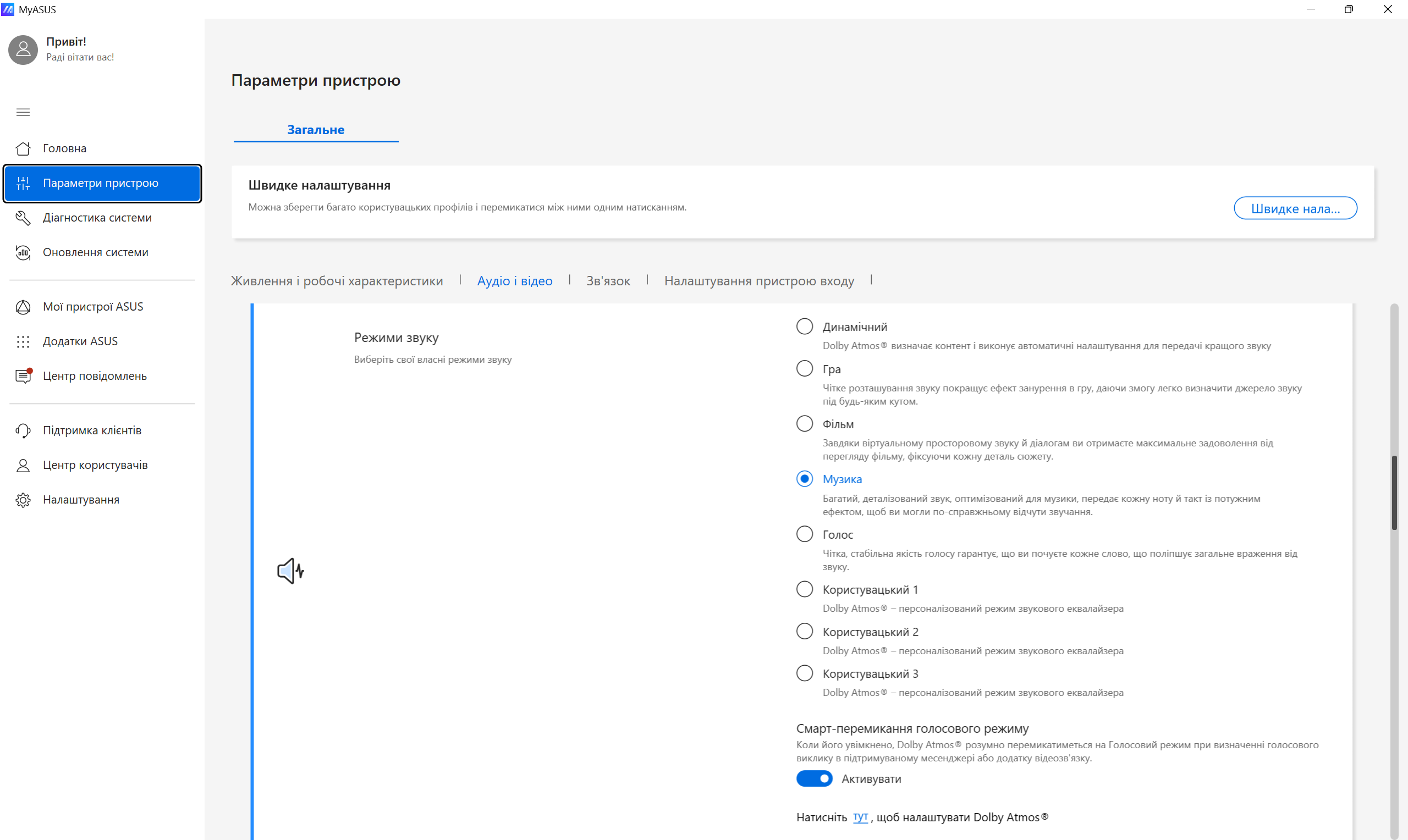The height and width of the screenshot is (840, 1408).
Task: Click the user profile avatar
Action: tap(23, 50)
